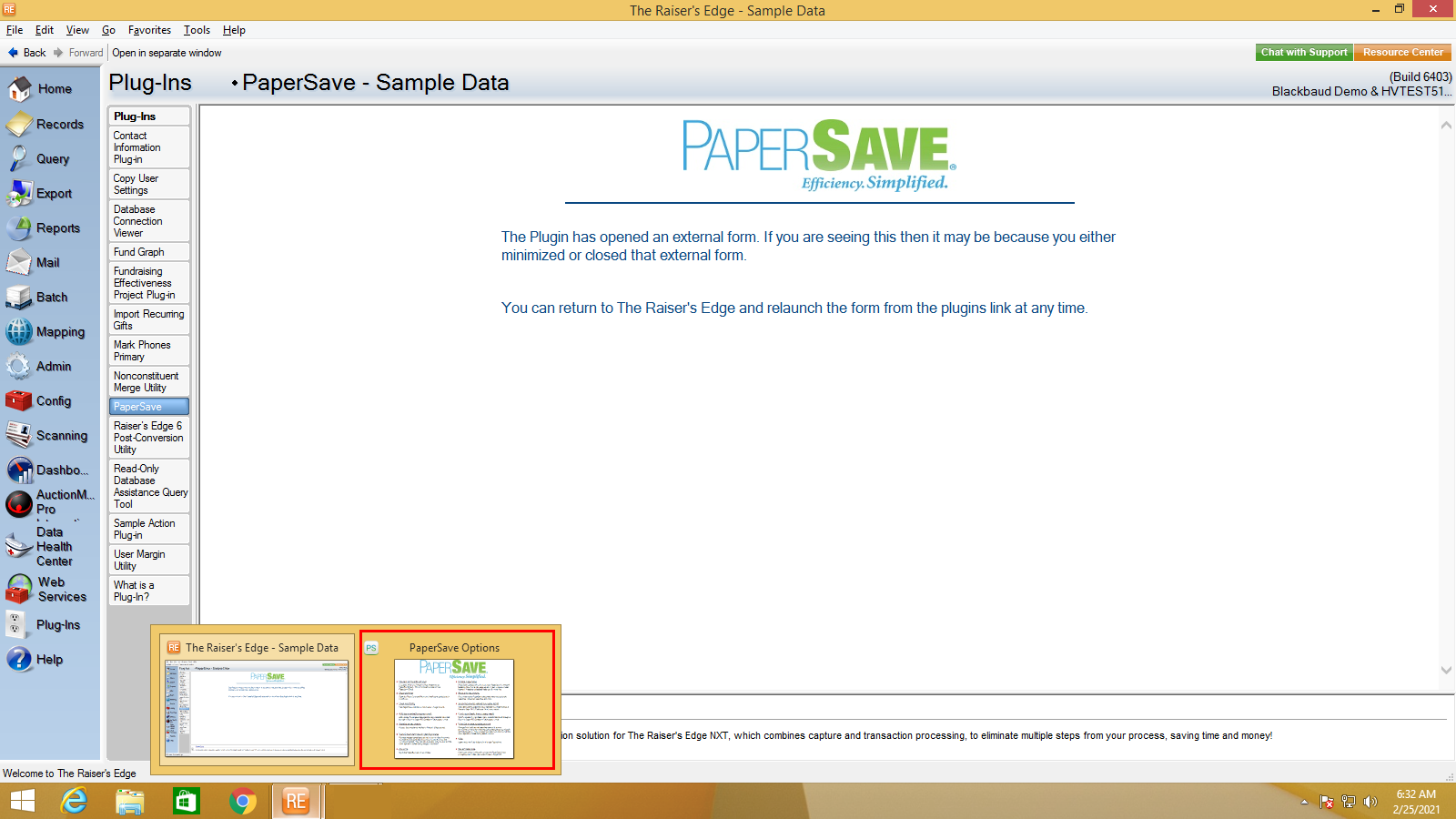Open the Scanning module icon
Screen dimensions: 1456x819
coord(19,436)
